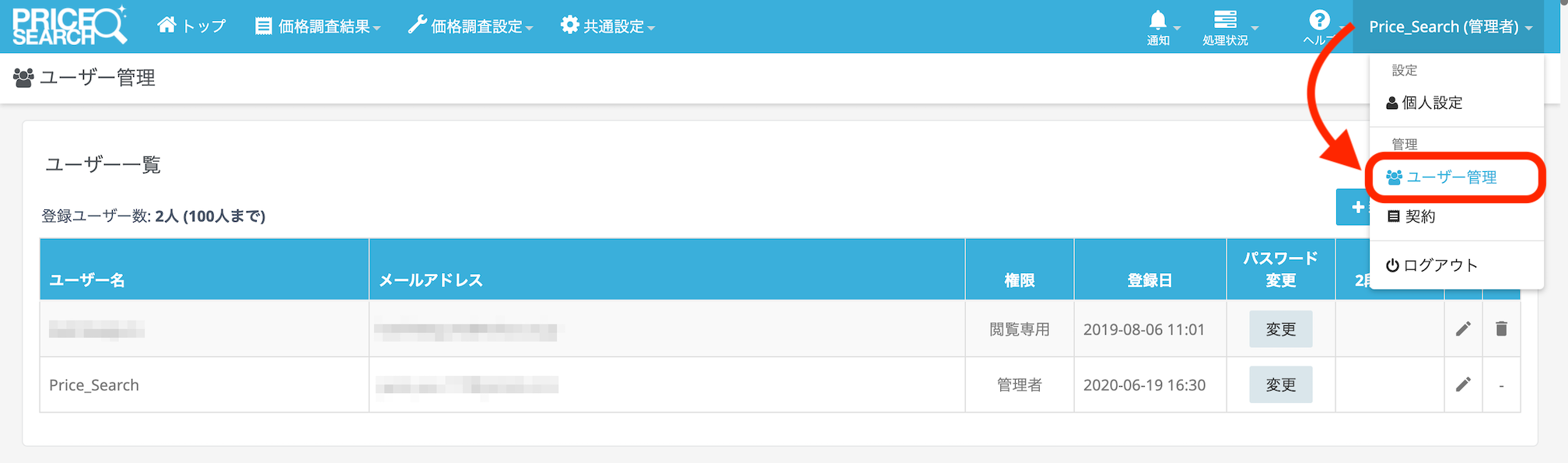Expand the 価格調査設定 dropdown menu
Viewport: 1568px width, 463px height.
tap(471, 26)
